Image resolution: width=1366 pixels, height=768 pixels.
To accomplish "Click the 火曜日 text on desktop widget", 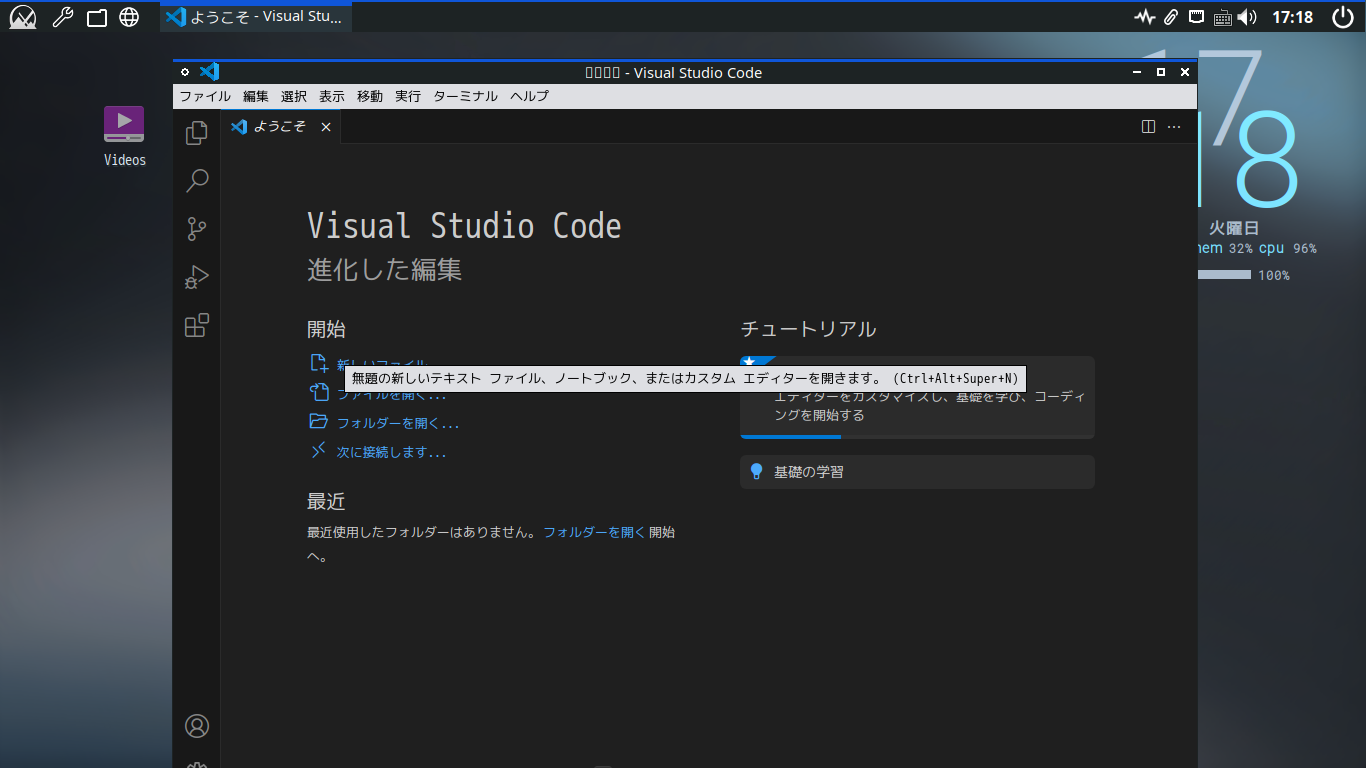I will tap(1234, 228).
